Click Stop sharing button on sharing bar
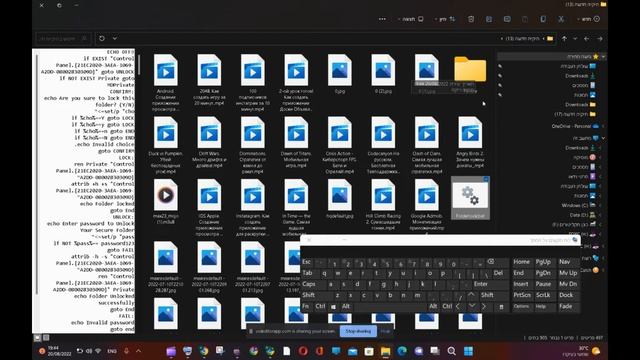The image size is (640, 360). tap(358, 331)
